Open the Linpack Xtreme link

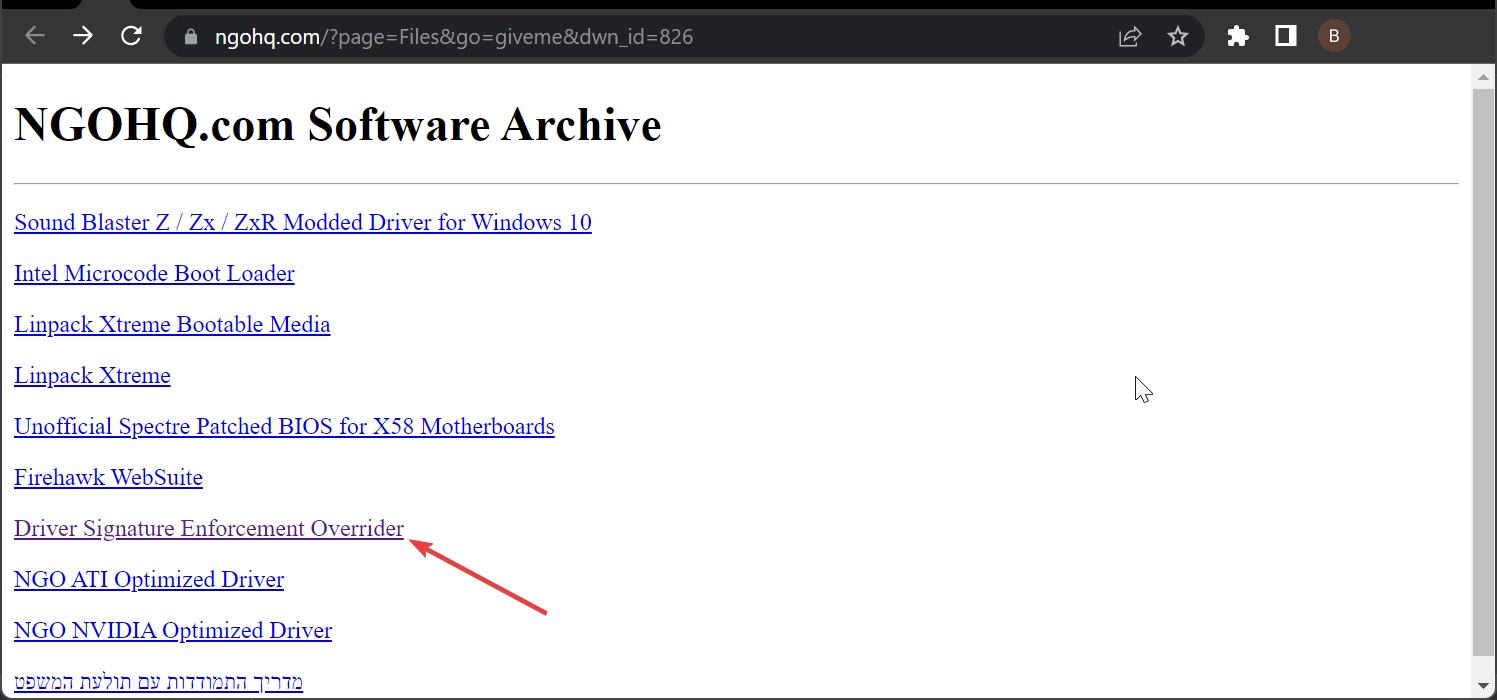coord(92,375)
